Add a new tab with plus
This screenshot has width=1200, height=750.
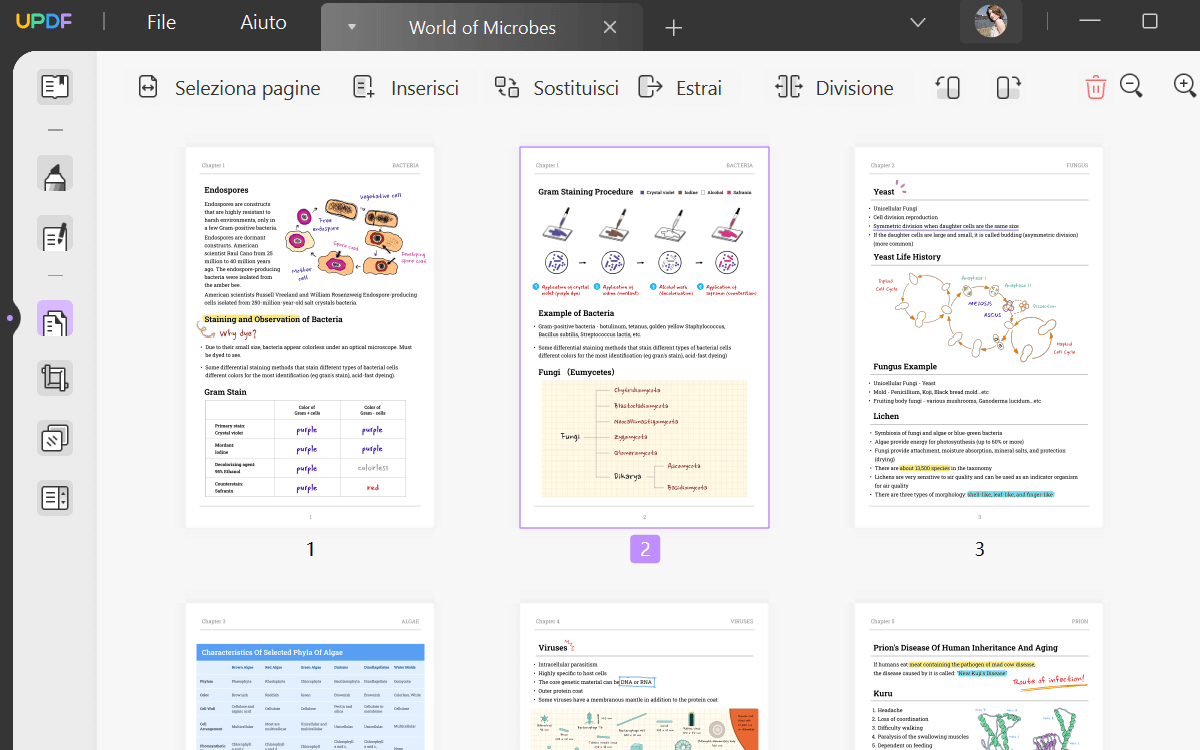[674, 28]
